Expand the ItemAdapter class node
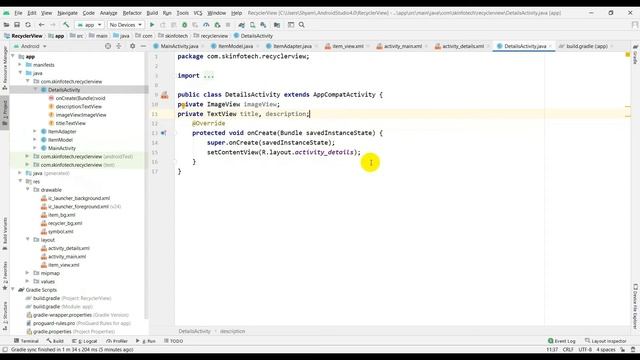 (x=35, y=131)
